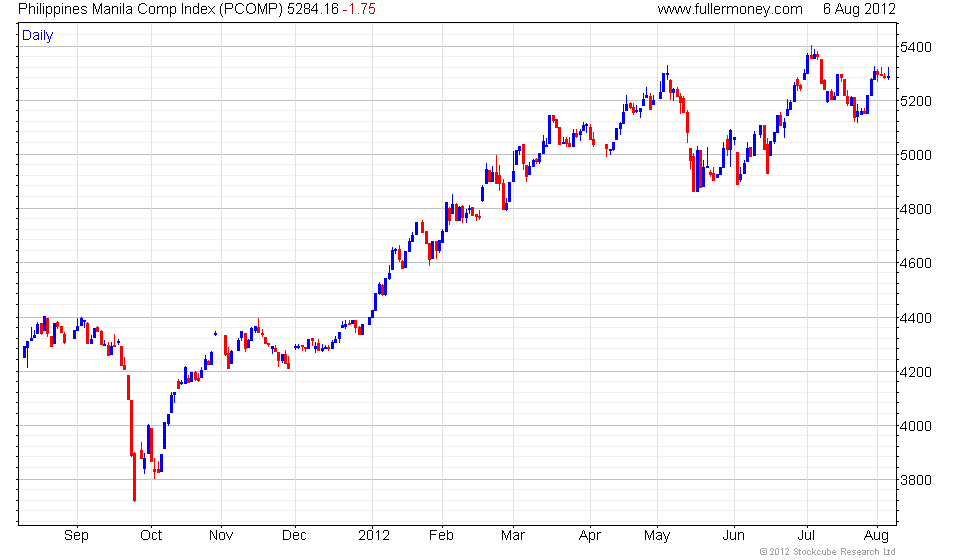Viewport: 980px width, 560px height.
Task: Click the last blue candle in August
Action: tap(889, 75)
